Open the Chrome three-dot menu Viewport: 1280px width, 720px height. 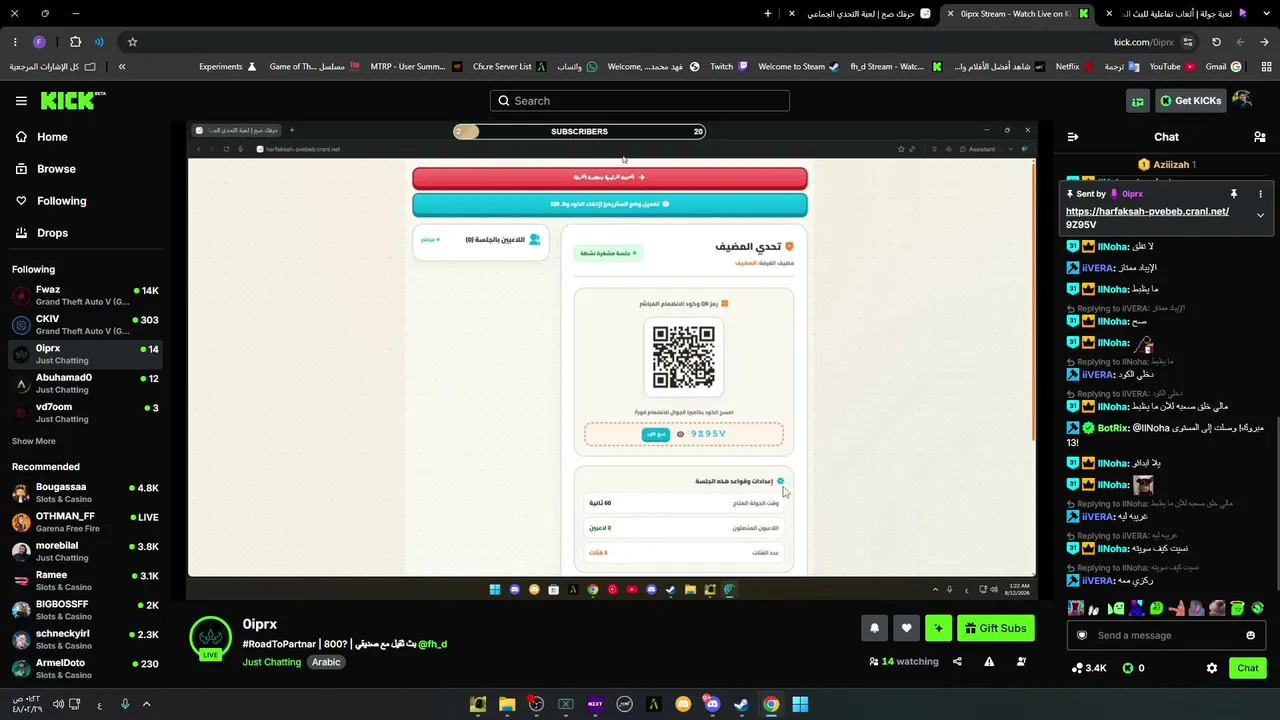[x=15, y=42]
